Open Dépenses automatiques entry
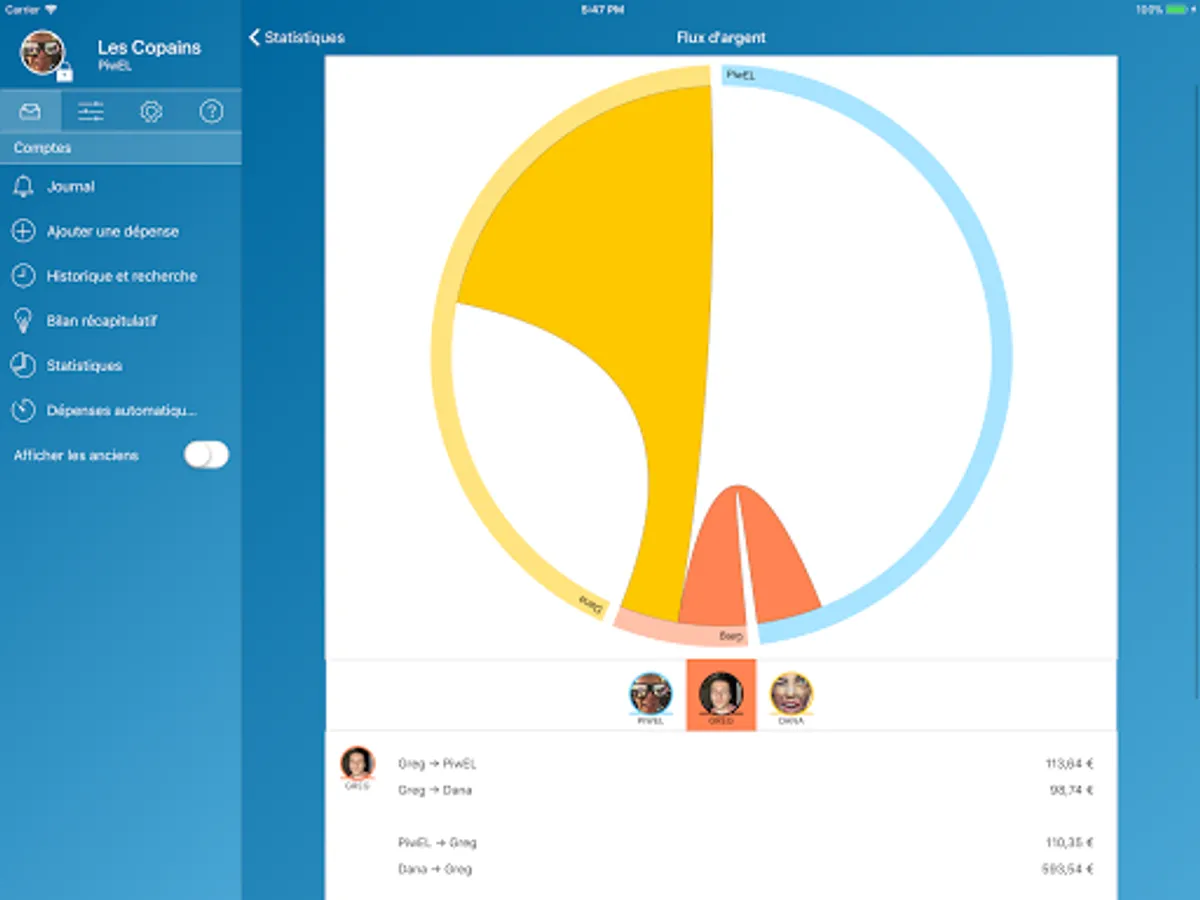Screen dimensions: 1200x900 [120, 411]
